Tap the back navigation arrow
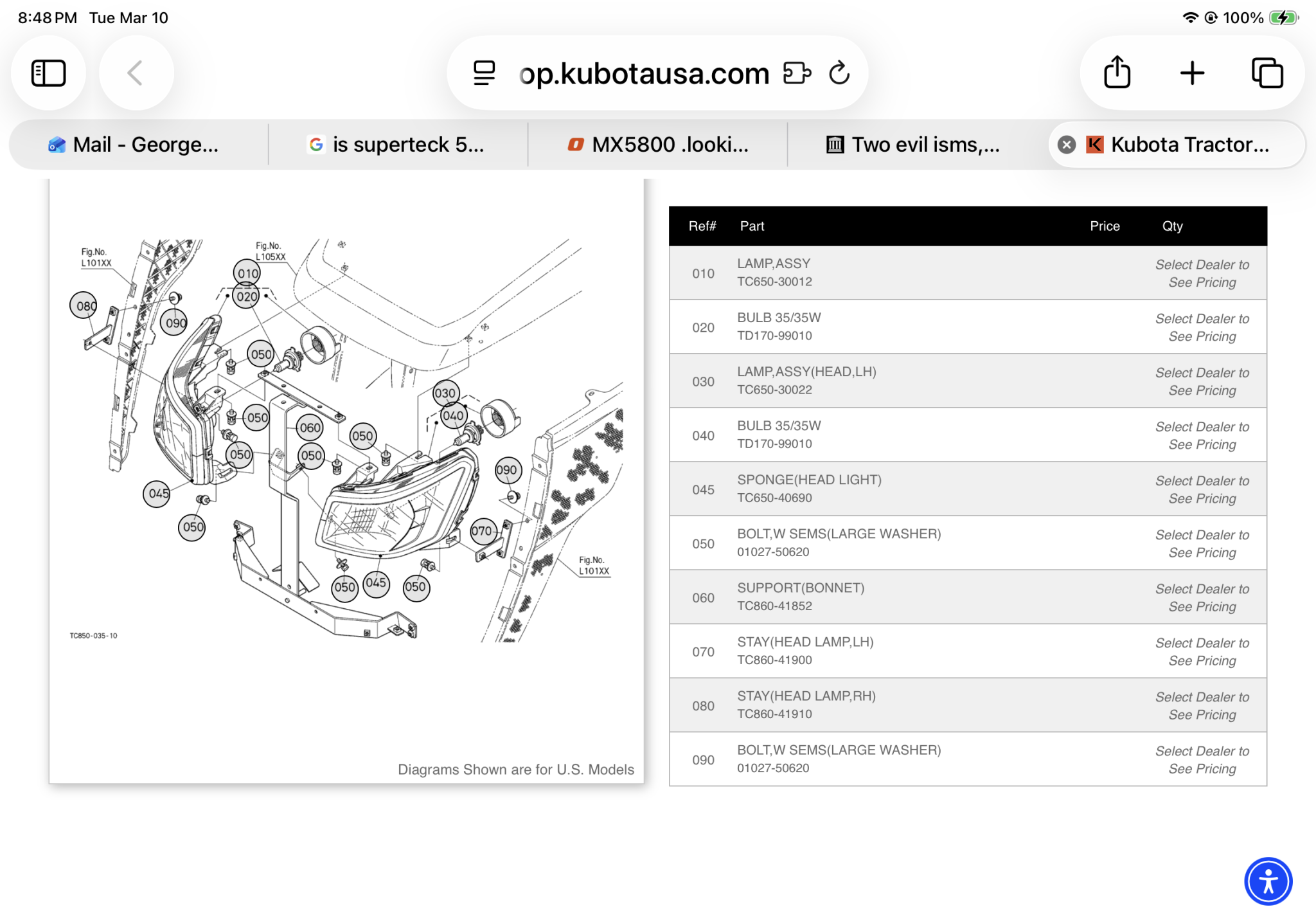The width and height of the screenshot is (1316, 920). point(136,73)
